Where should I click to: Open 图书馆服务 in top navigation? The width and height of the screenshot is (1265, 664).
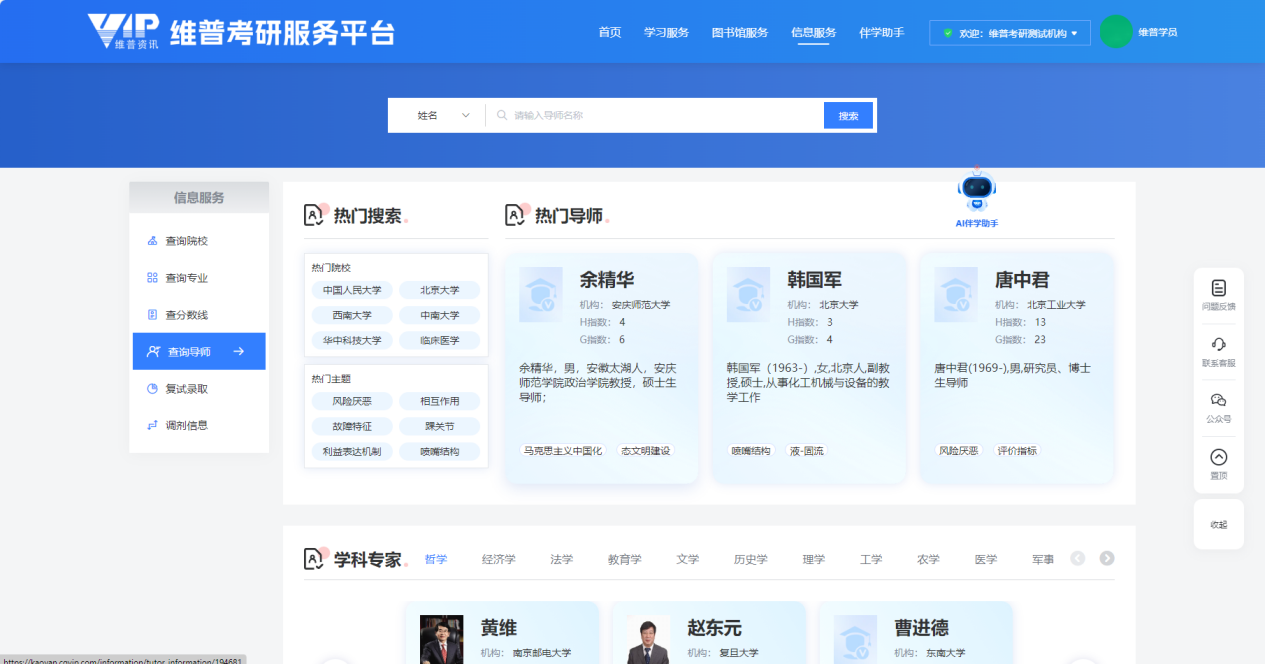pos(740,33)
